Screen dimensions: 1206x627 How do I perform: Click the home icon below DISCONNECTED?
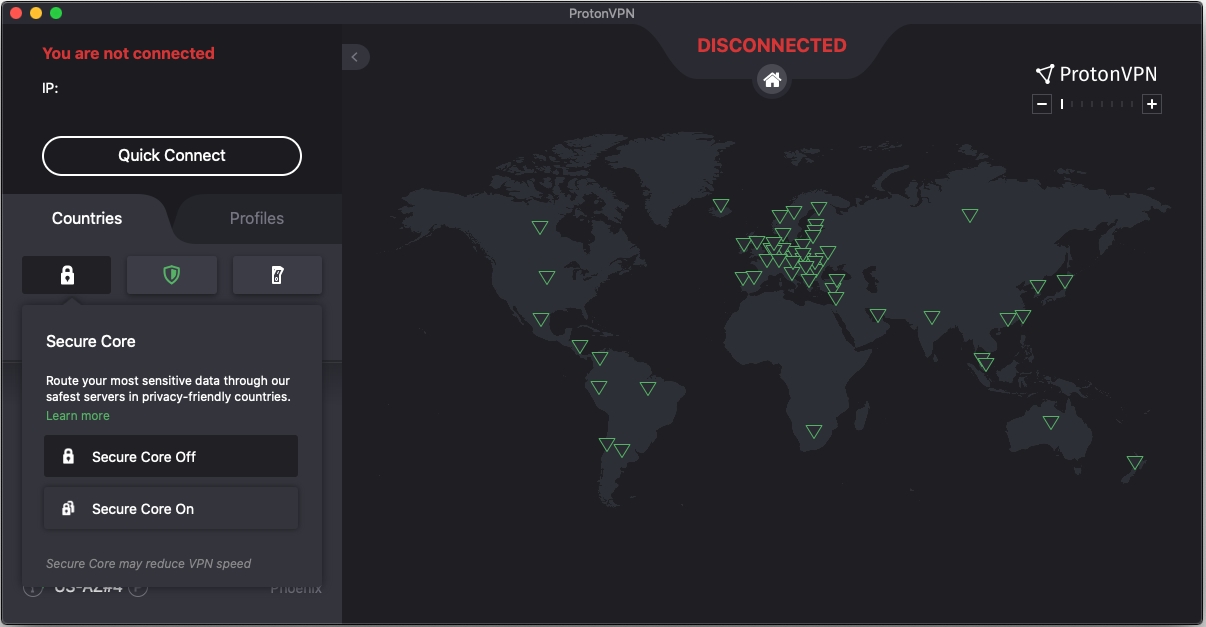coord(772,80)
